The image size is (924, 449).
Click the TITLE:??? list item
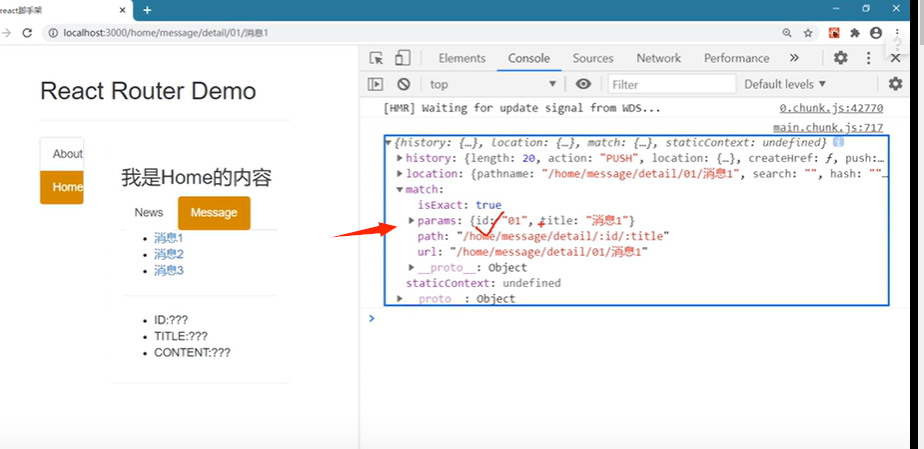[x=181, y=336]
